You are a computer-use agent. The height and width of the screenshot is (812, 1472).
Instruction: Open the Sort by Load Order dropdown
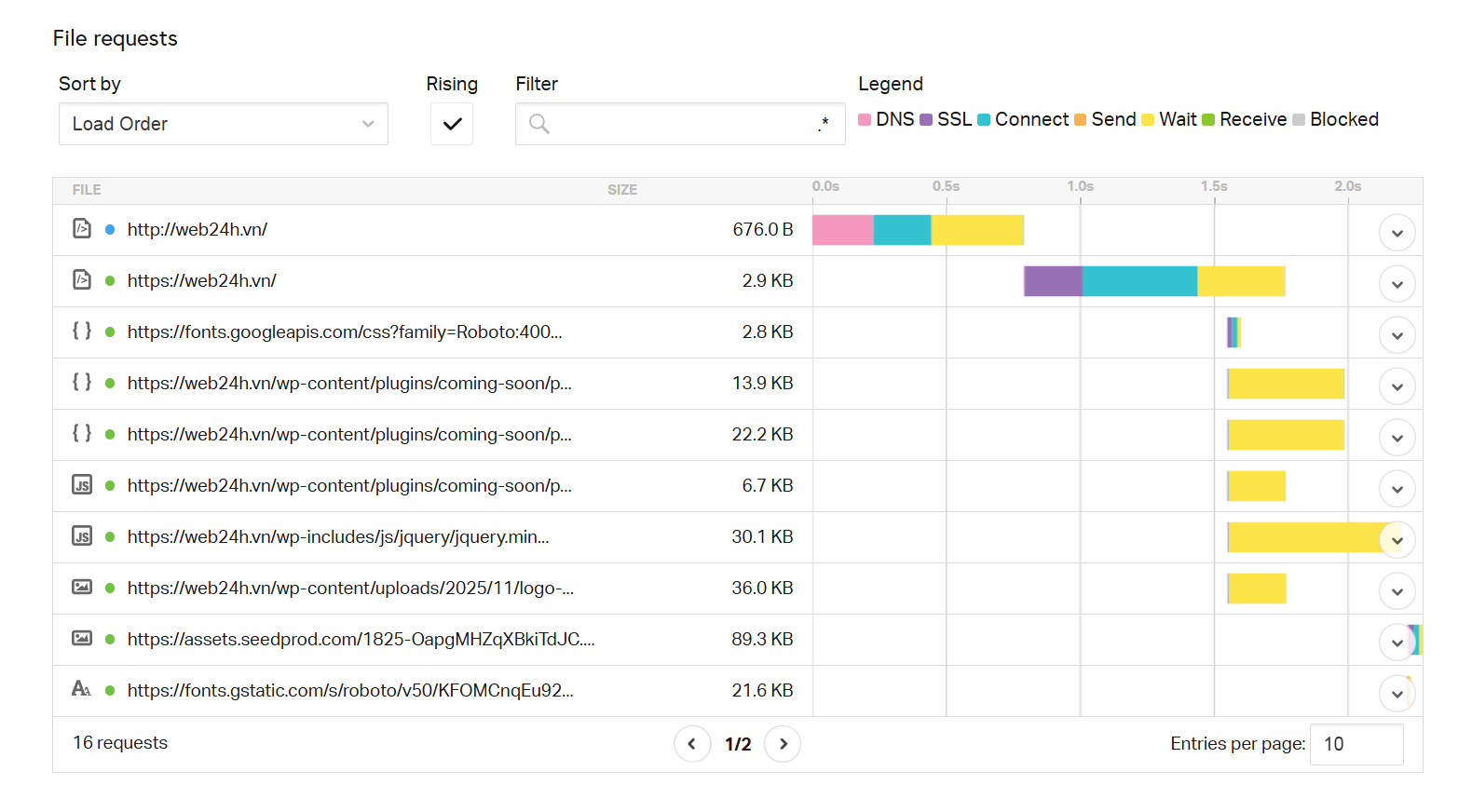[224, 124]
